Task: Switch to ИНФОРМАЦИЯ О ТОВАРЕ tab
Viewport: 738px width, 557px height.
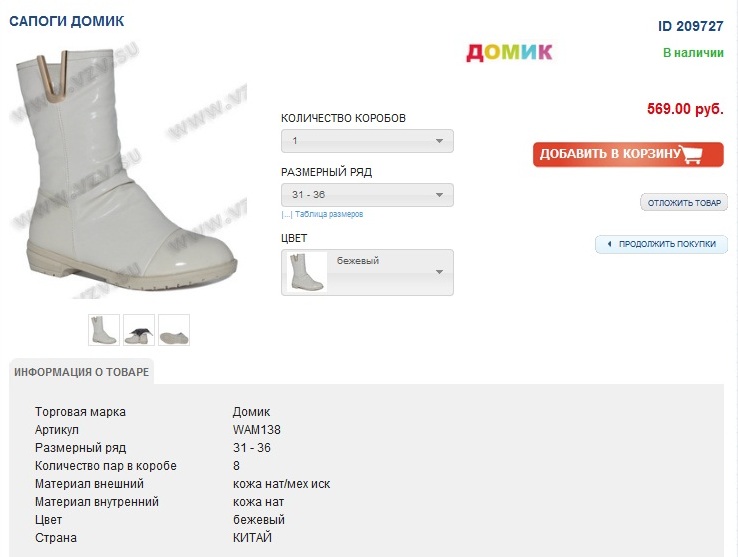Action: (x=81, y=372)
